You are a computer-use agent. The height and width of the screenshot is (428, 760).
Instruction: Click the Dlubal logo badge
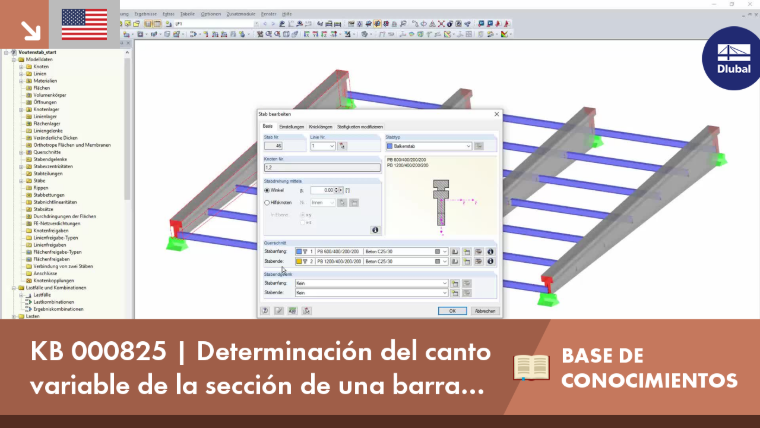pos(732,59)
